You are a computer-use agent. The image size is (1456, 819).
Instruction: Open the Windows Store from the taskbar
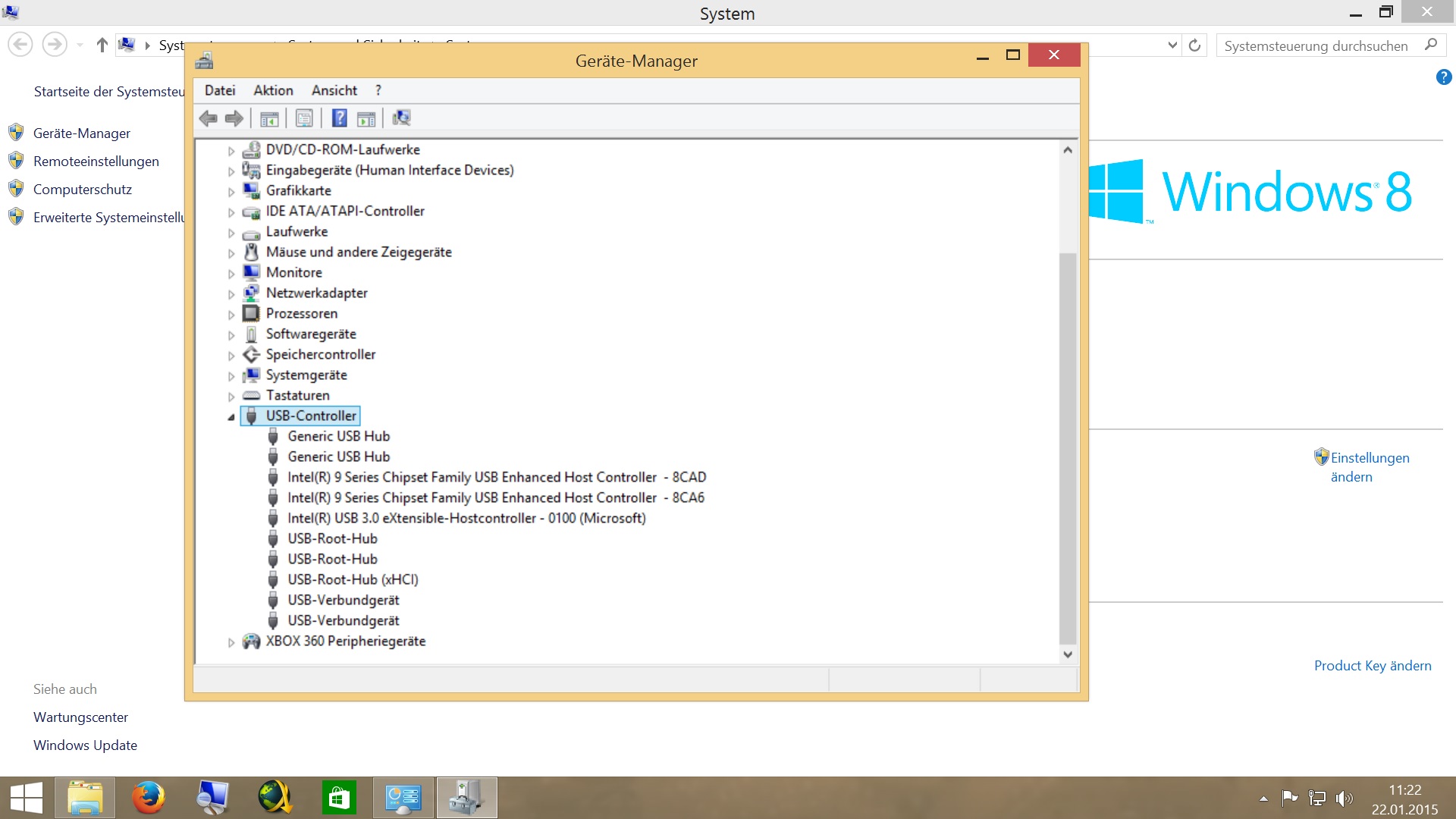(x=339, y=798)
